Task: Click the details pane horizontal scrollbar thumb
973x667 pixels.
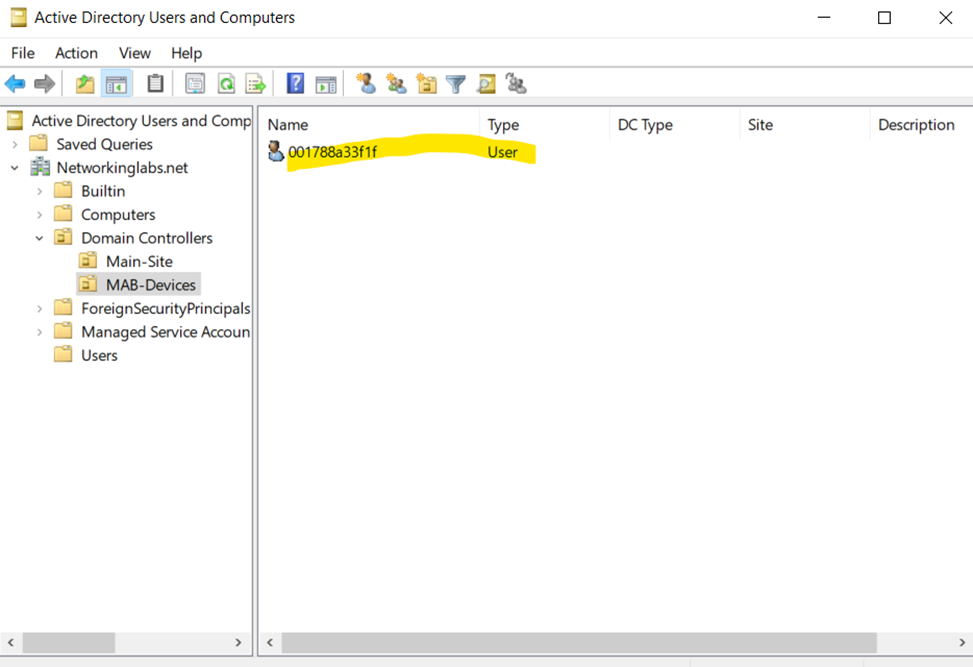Action: point(579,643)
